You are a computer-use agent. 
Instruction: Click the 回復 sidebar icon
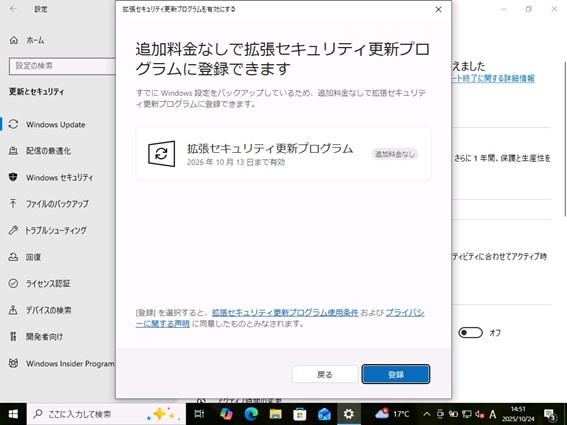pyautogui.click(x=13, y=257)
